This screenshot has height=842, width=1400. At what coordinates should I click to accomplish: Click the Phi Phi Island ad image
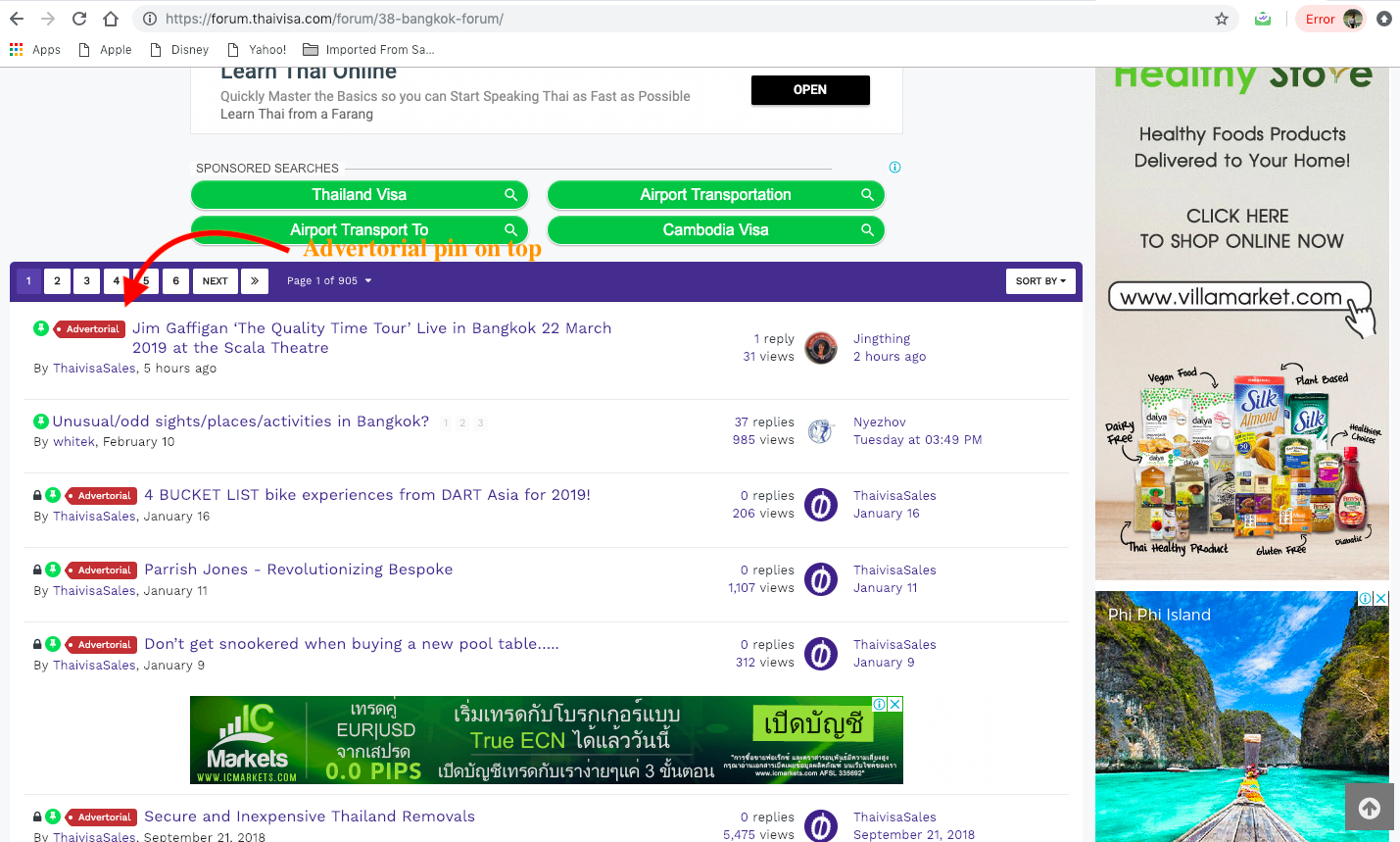tap(1241, 717)
